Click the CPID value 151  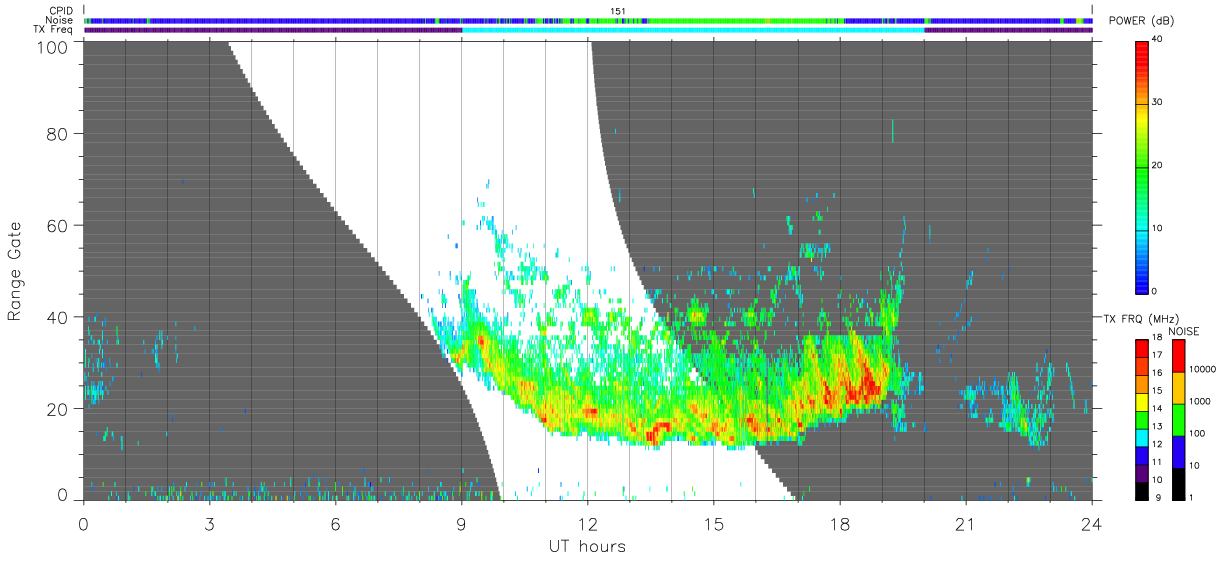point(617,11)
